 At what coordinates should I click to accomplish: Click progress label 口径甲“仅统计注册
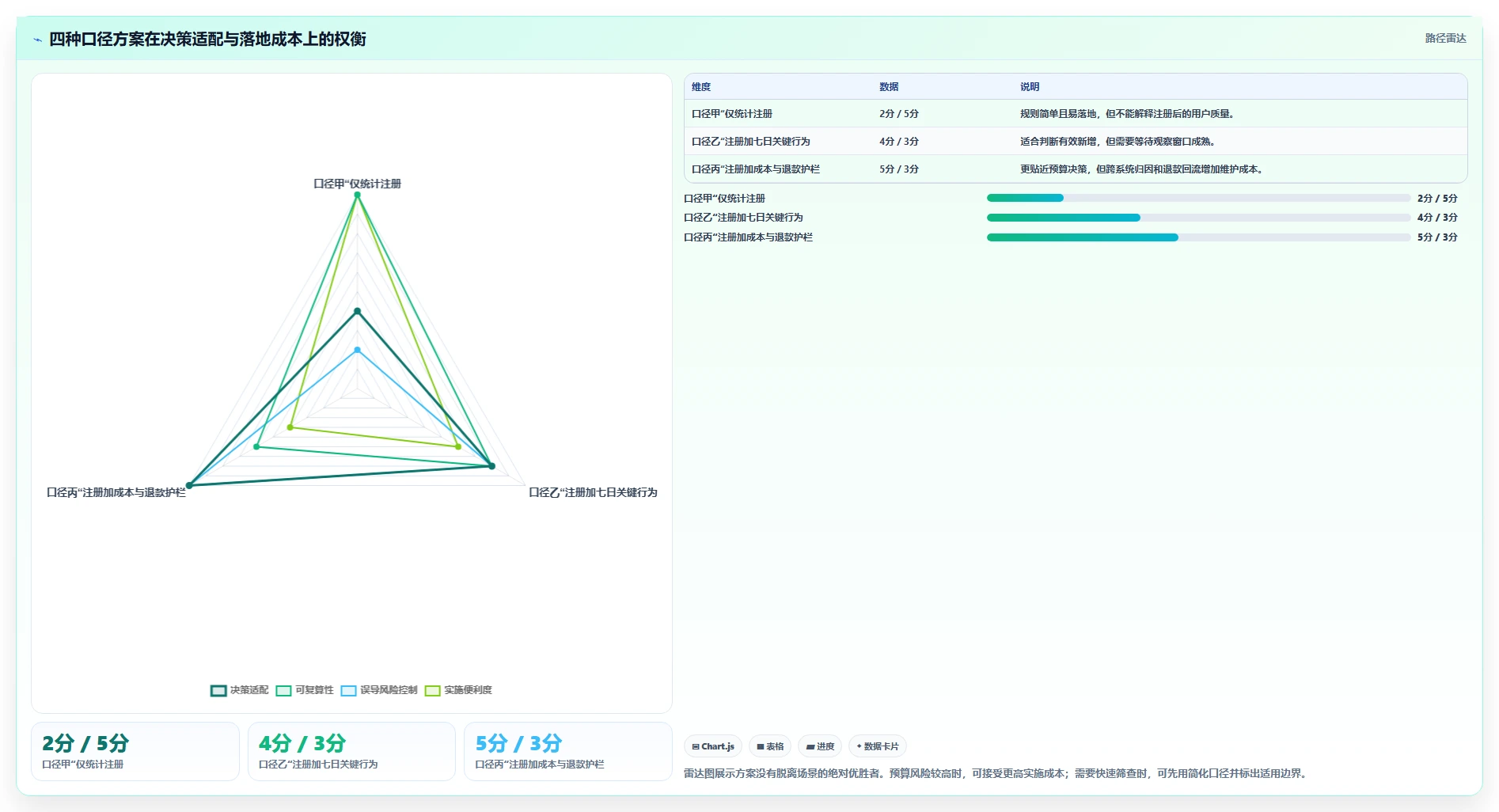pyautogui.click(x=724, y=199)
